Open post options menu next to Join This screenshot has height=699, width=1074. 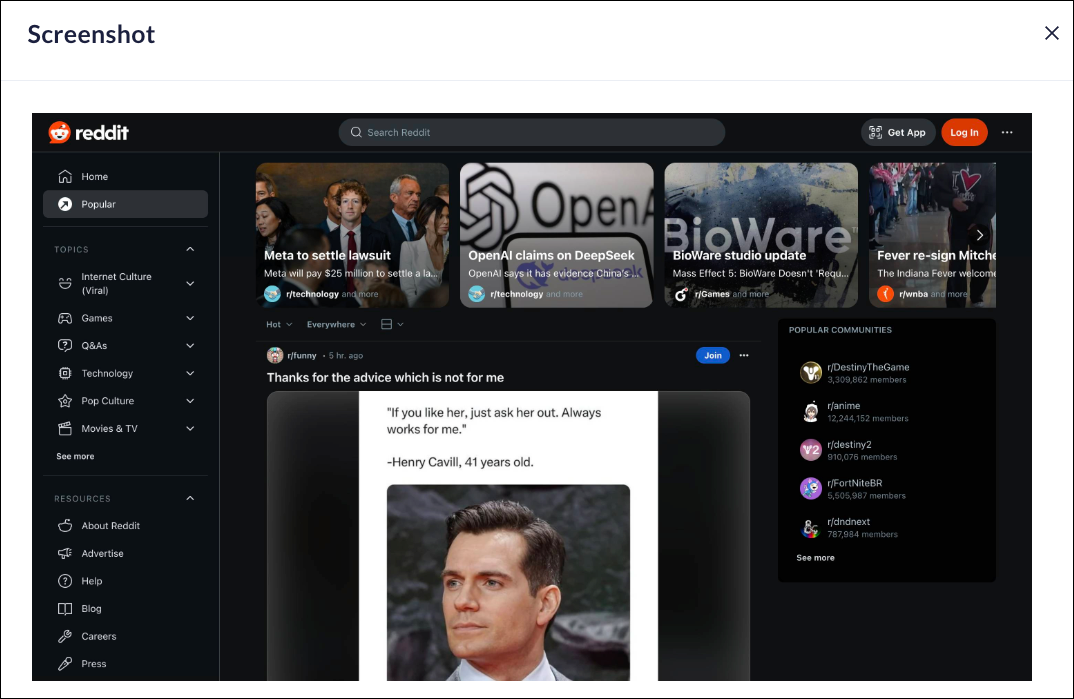coord(743,355)
